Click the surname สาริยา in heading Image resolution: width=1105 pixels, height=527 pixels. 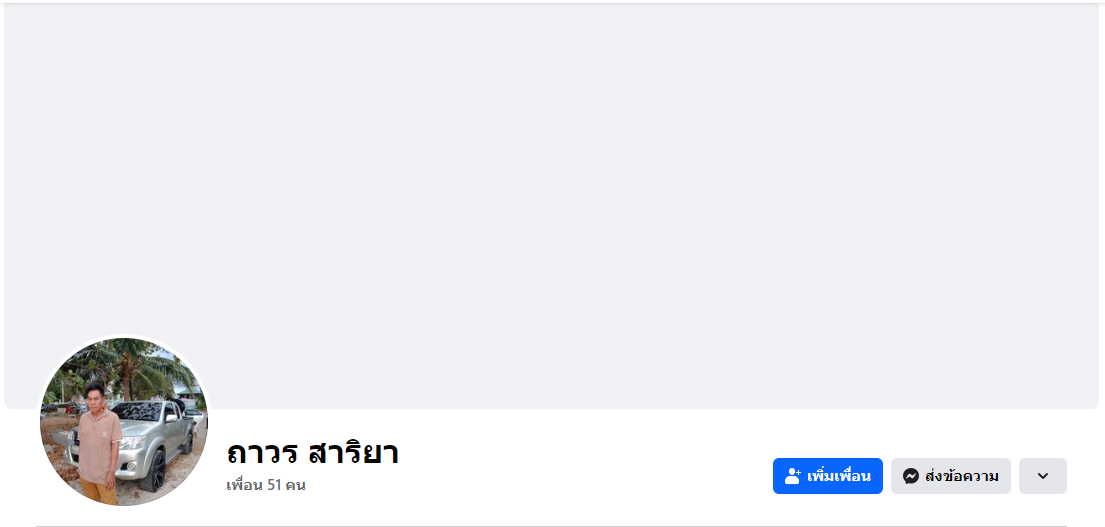click(354, 453)
